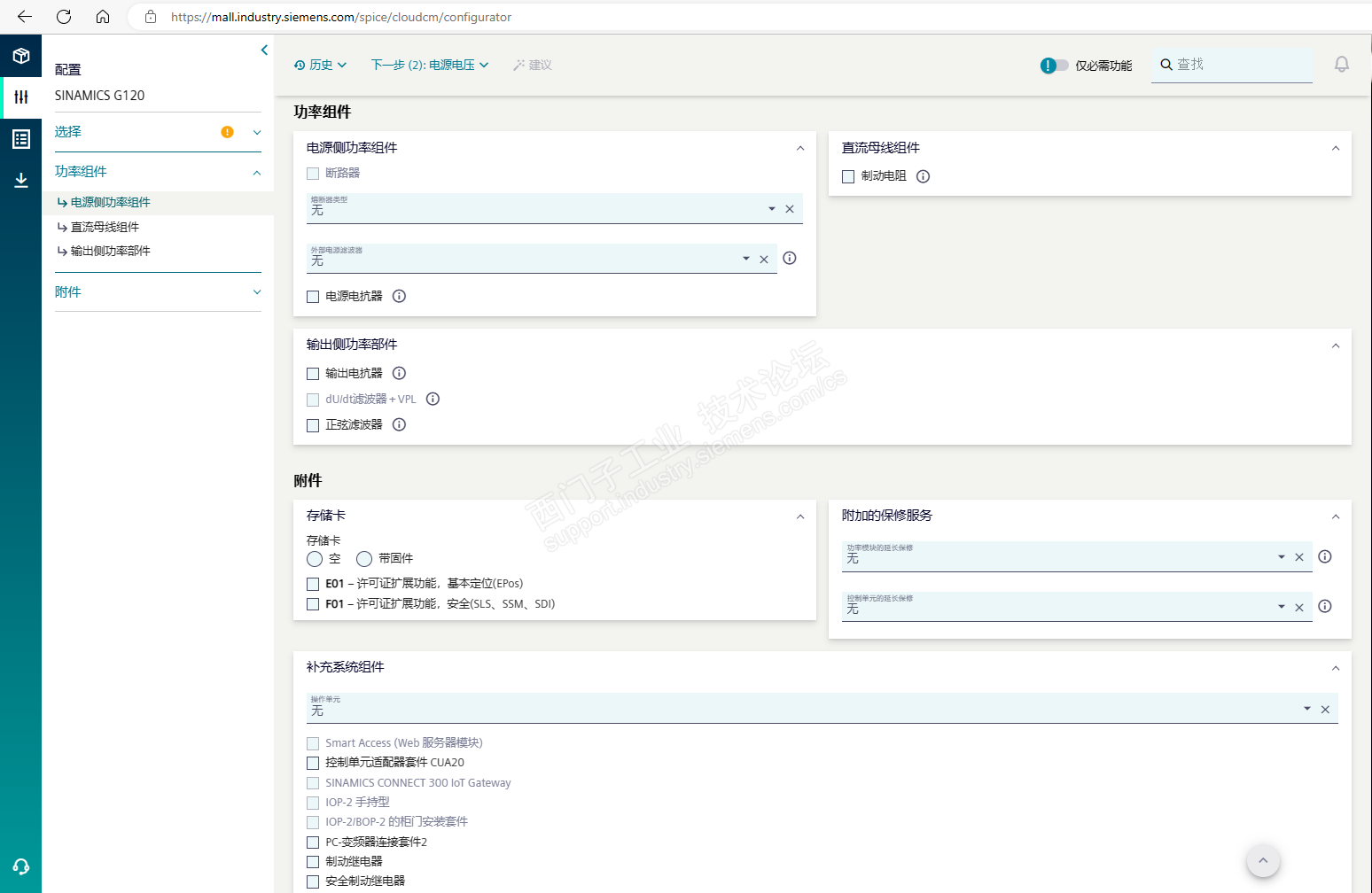Select the 空 memory card radio button
Image resolution: width=1372 pixels, height=893 pixels.
point(315,559)
